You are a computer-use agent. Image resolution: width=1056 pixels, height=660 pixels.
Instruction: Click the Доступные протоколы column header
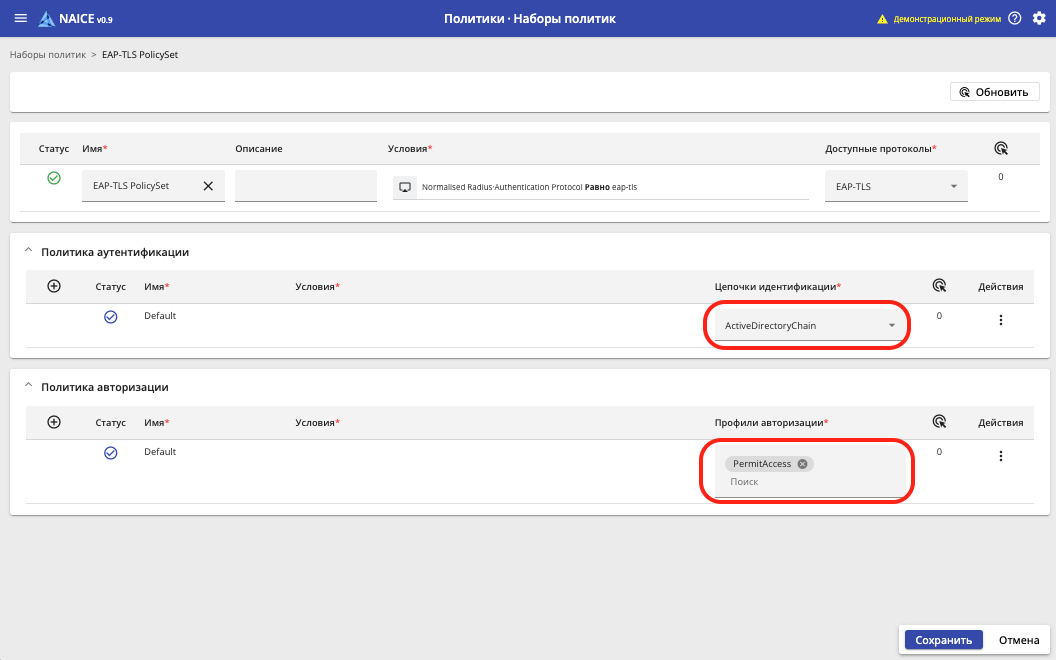(x=881, y=148)
